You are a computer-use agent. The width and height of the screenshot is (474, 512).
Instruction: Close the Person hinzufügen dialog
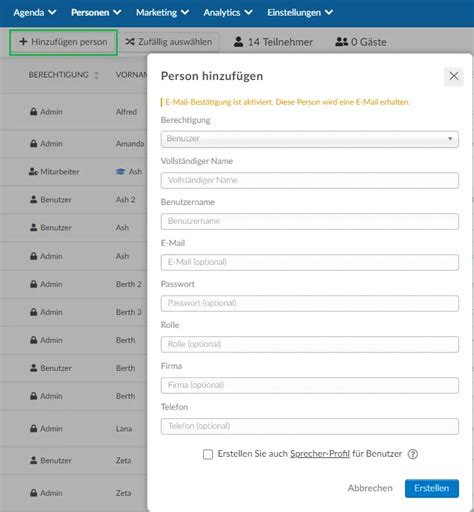454,76
